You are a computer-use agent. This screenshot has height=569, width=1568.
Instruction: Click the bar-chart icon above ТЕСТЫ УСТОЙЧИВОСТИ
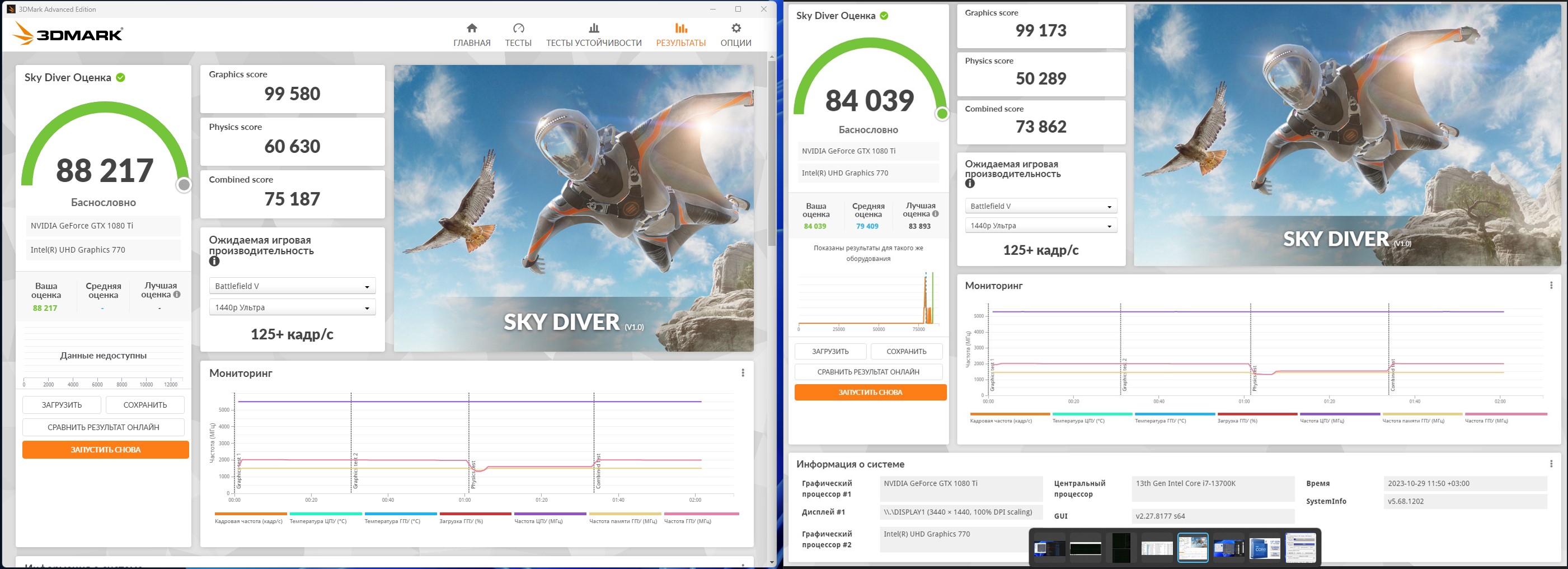[594, 28]
